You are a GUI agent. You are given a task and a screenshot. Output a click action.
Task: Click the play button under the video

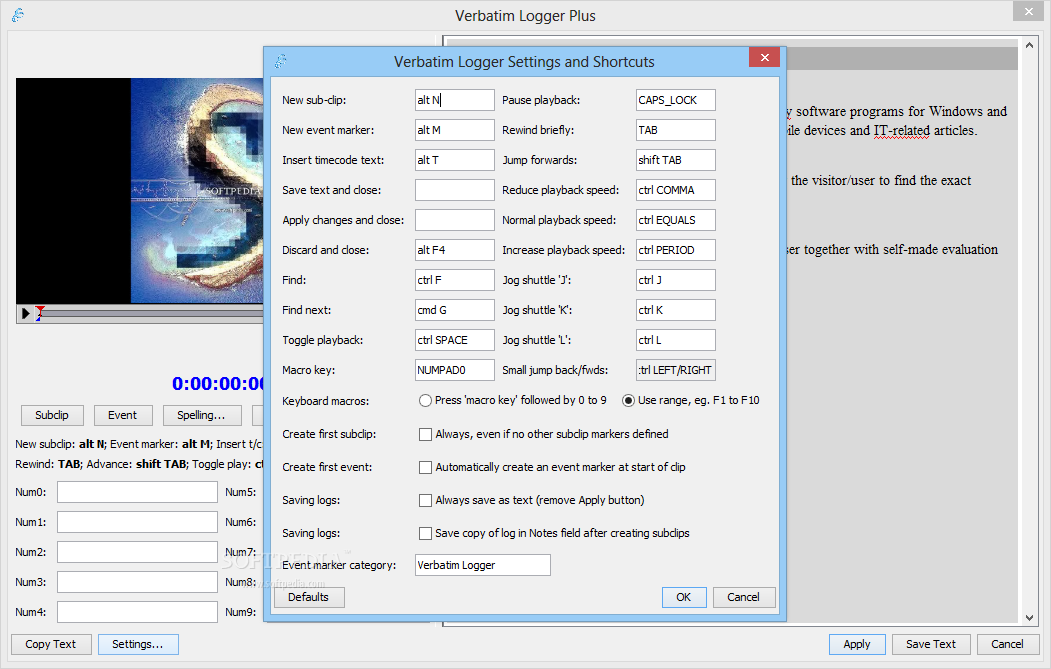25,313
